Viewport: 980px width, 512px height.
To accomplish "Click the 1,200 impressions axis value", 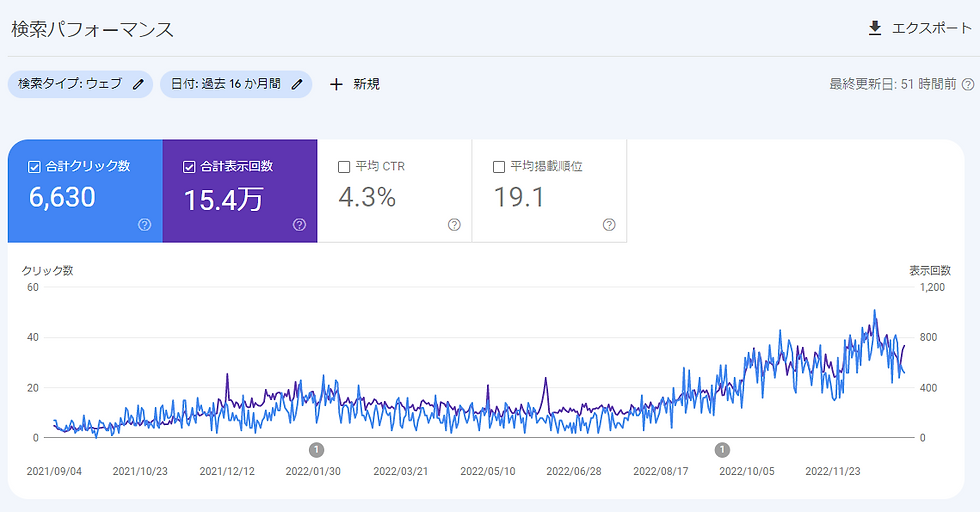I will [932, 288].
